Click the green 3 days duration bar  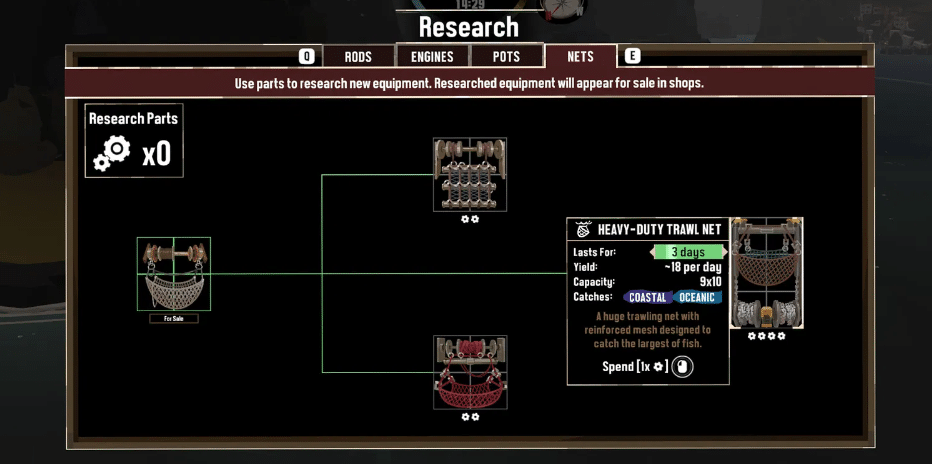tap(688, 252)
